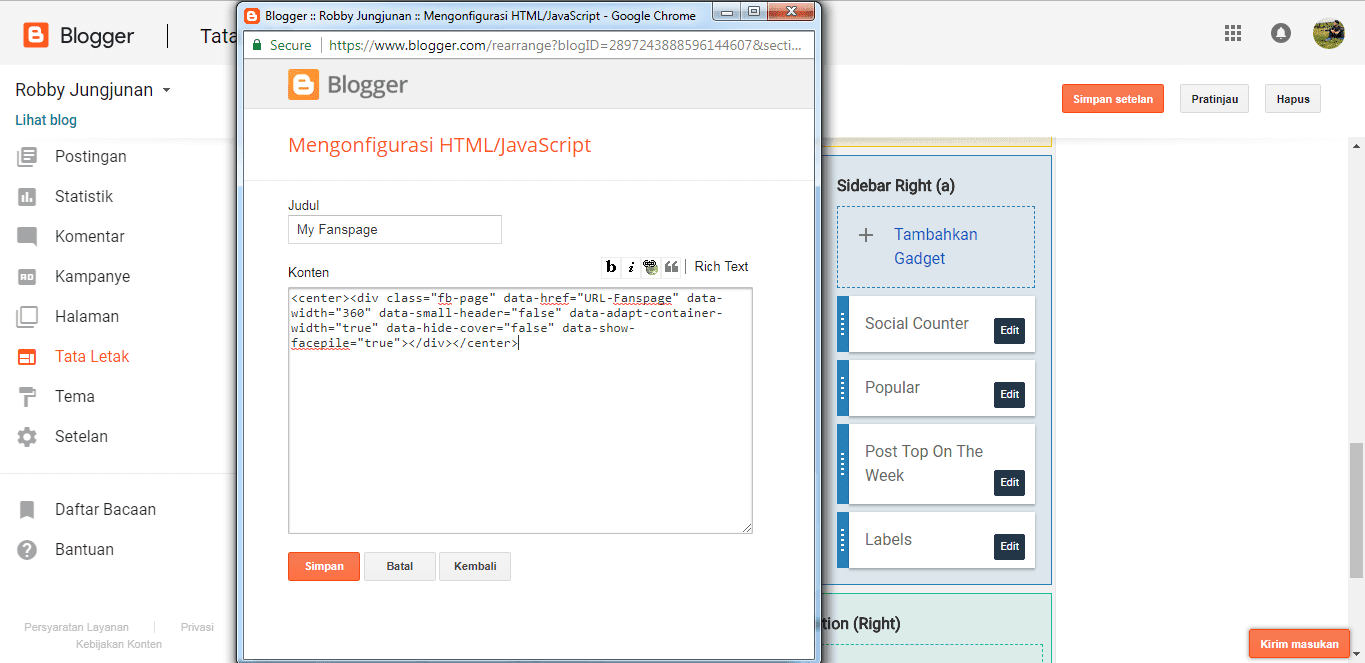This screenshot has width=1365, height=663.
Task: Edit the Post Top On The Week gadget
Action: pyautogui.click(x=1010, y=483)
